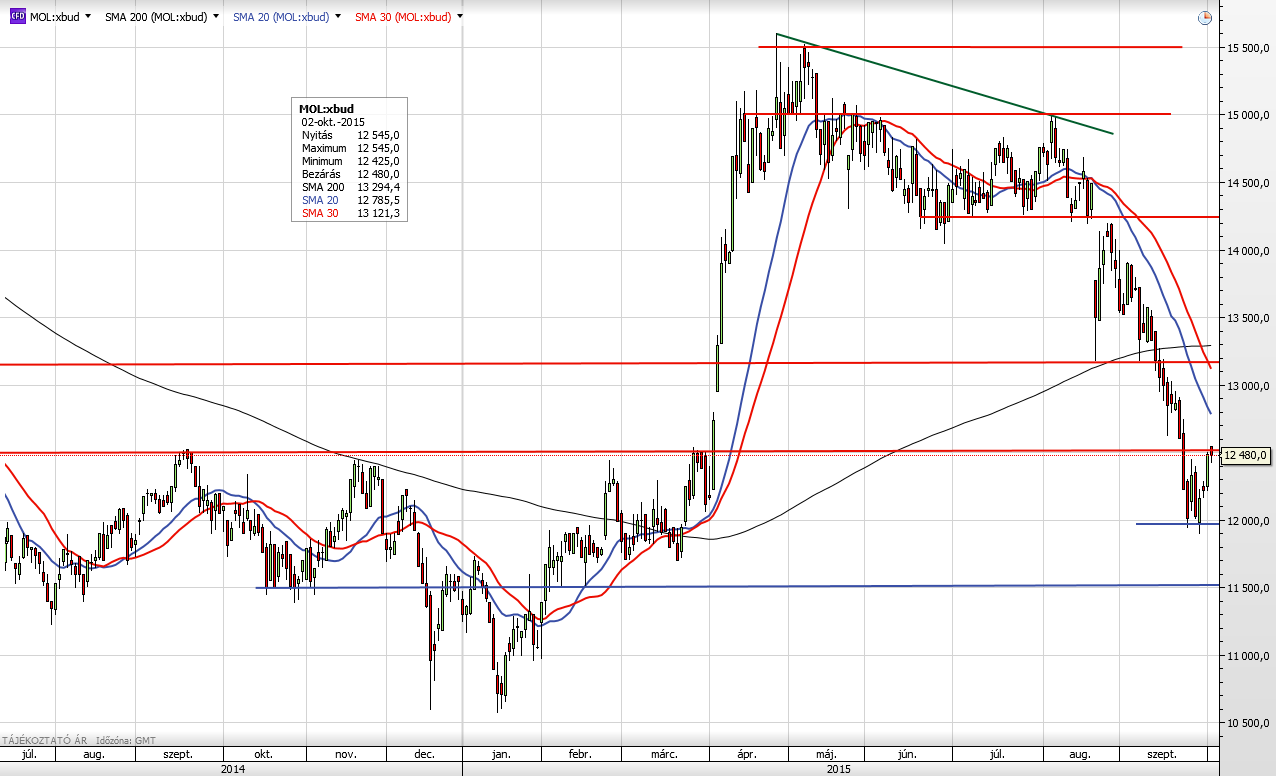
Task: Click the current price tag 12 480,0
Action: (1246, 456)
